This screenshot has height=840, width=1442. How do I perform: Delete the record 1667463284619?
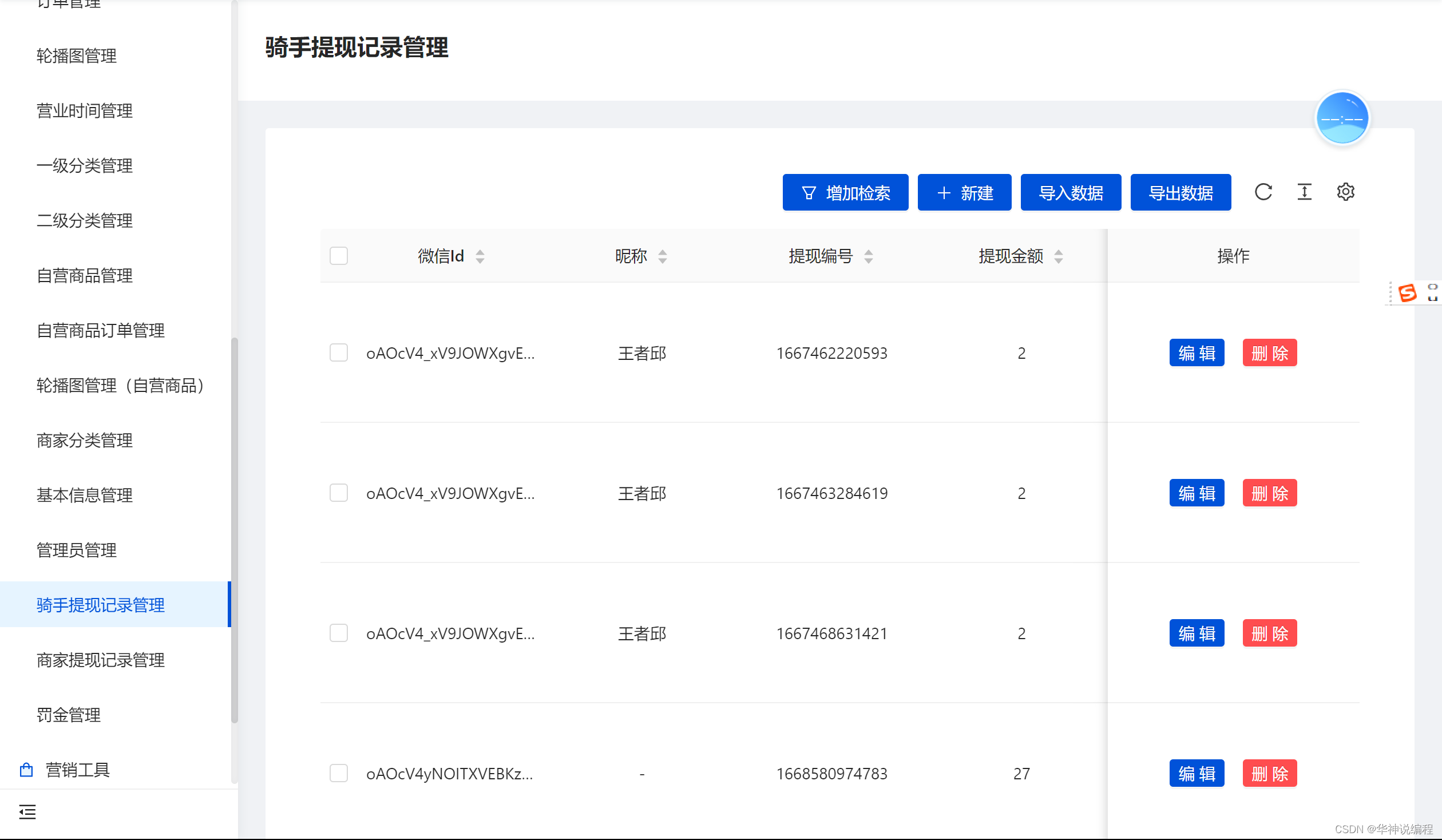tap(1269, 493)
